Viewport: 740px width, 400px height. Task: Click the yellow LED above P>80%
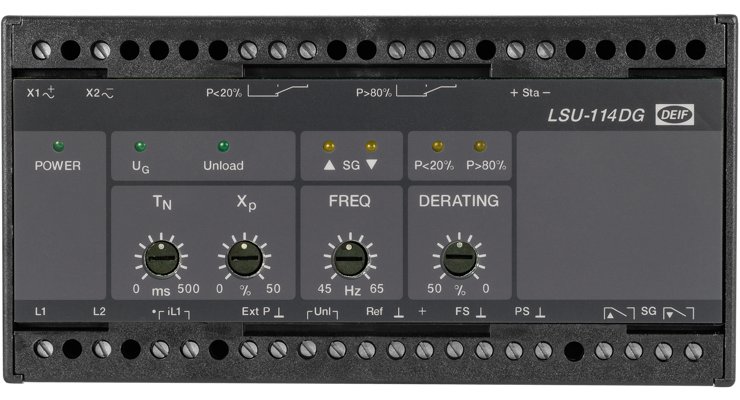480,146
